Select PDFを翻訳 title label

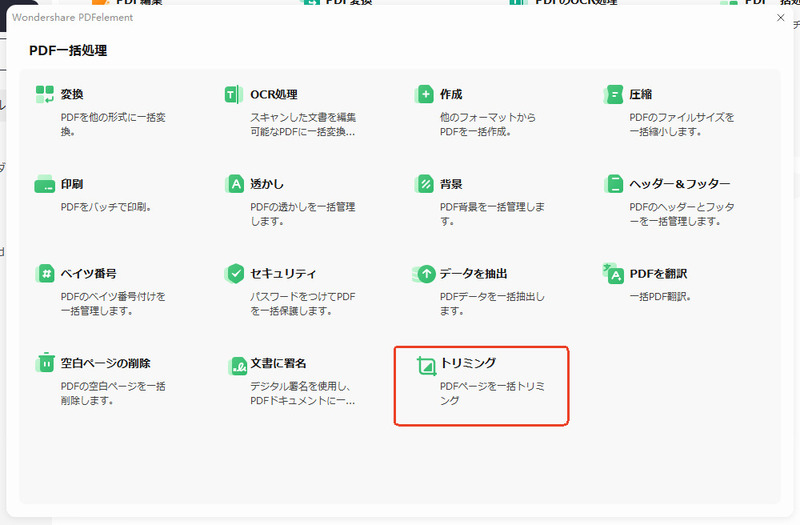(x=658, y=274)
